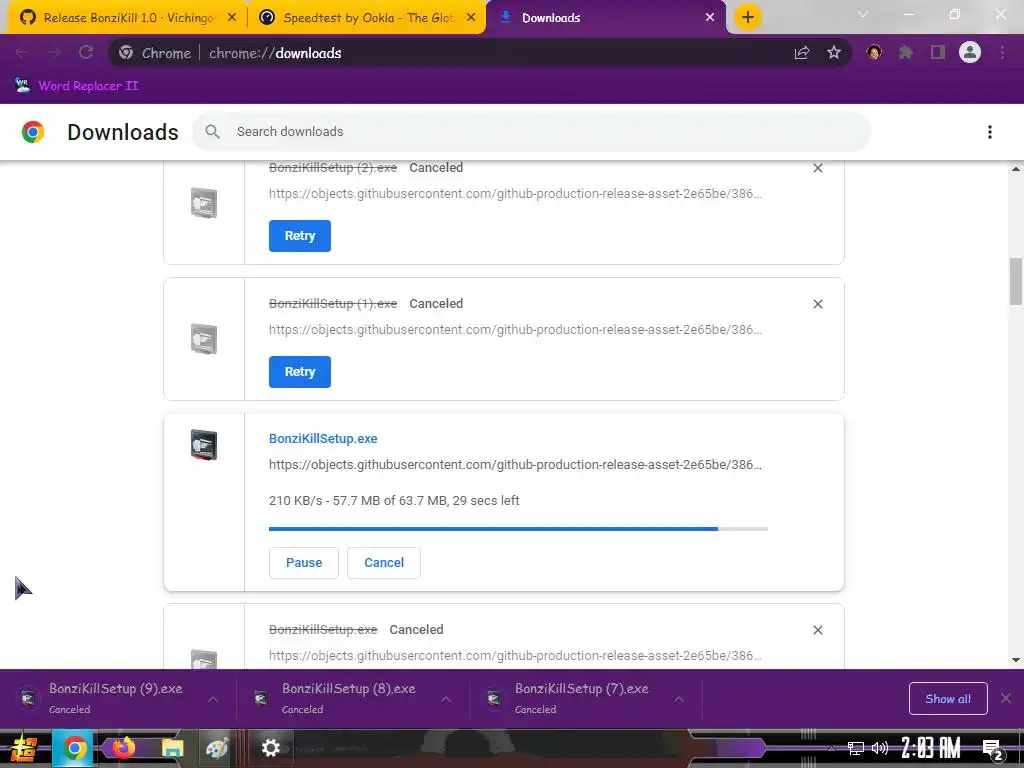
Task: Click the Chrome logo beside Downloads
Action: coord(33,132)
